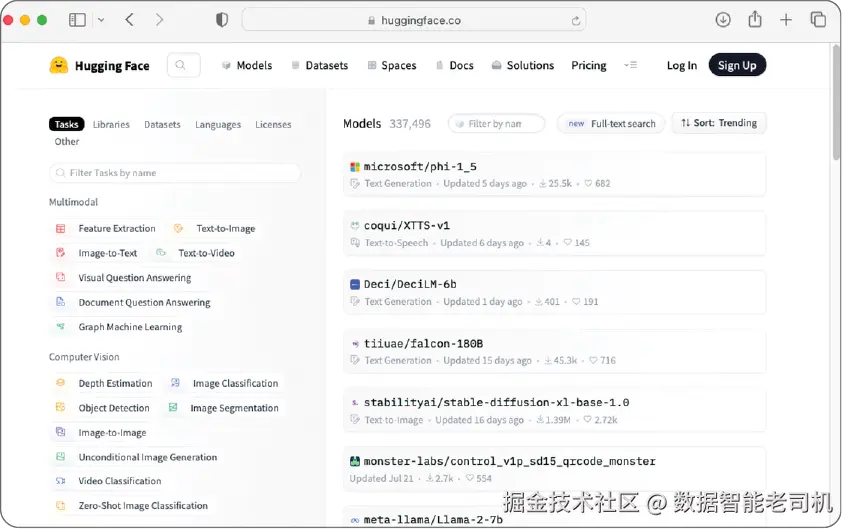The width and height of the screenshot is (850, 532).
Task: Open the microsoft/phi-1_5 model card
Action: 554,175
